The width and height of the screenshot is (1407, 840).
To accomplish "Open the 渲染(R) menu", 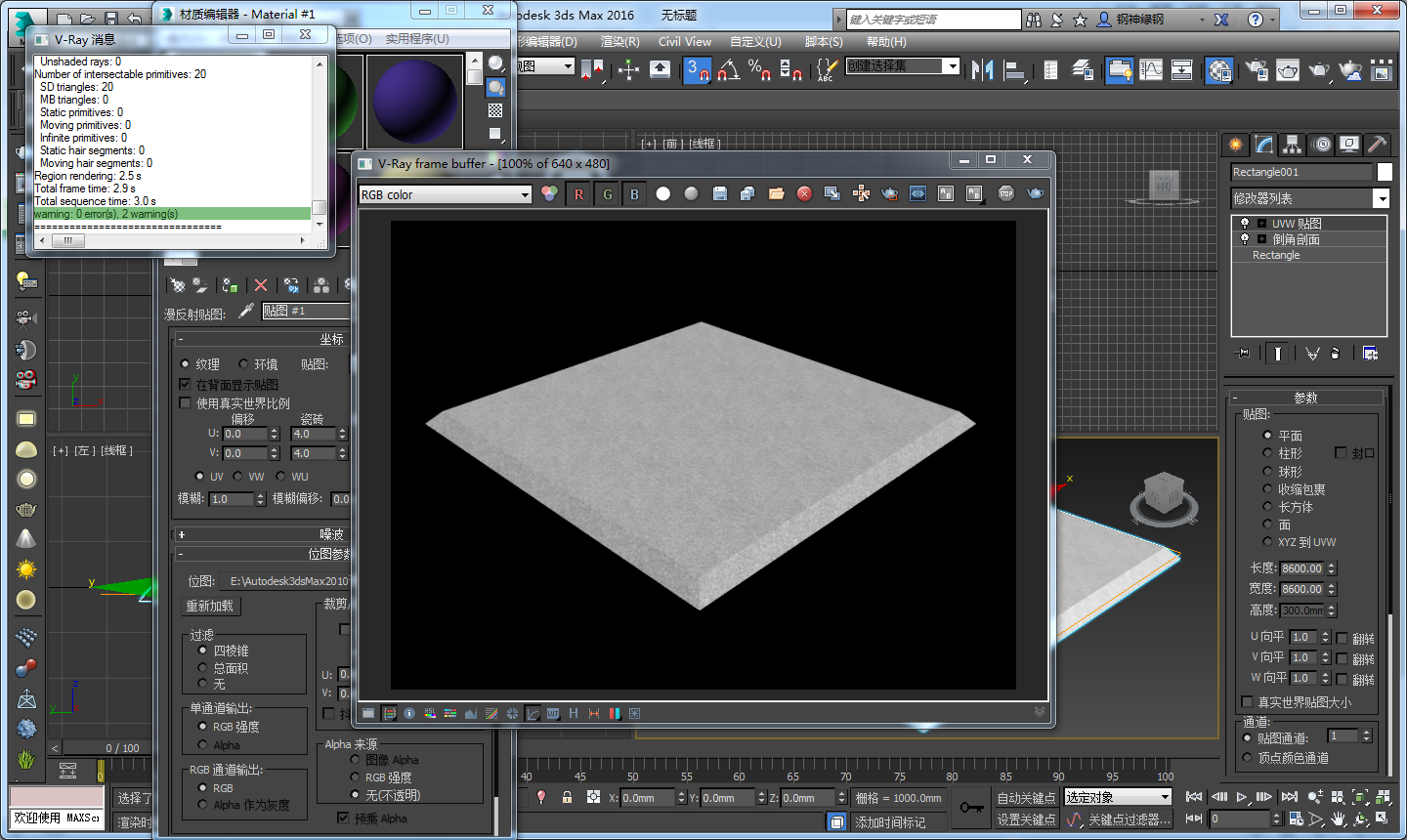I will (x=619, y=41).
